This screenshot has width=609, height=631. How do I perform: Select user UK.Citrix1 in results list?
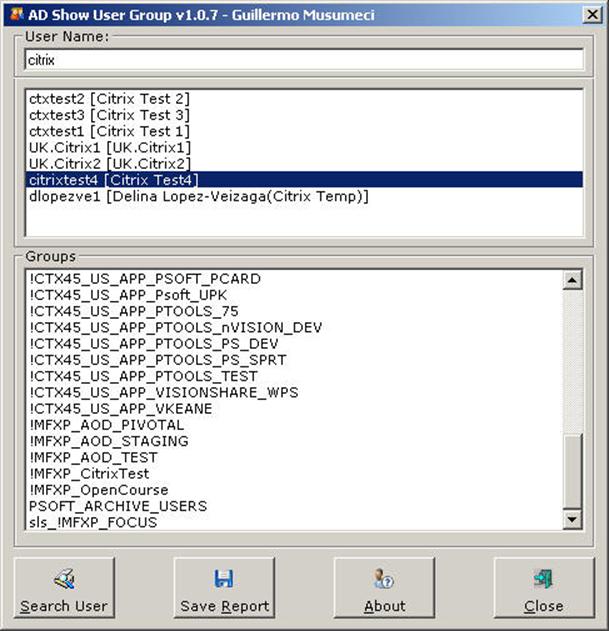304,148
